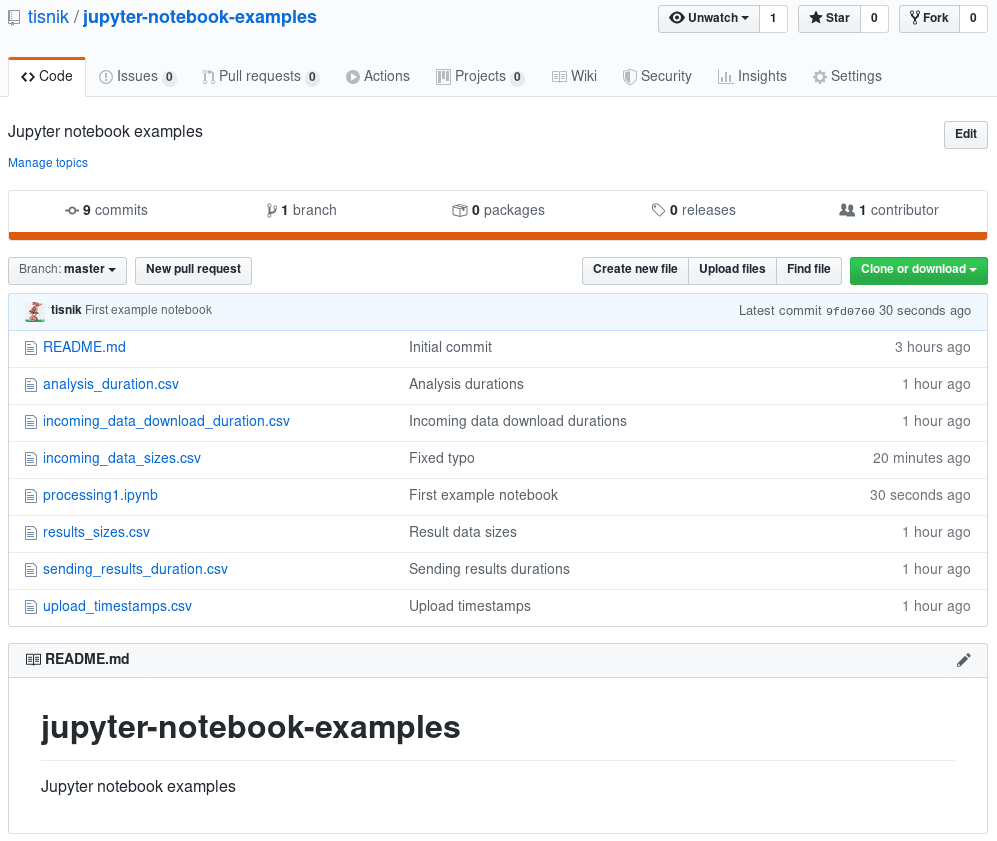Screen dimensions: 997x841
Task: Click the Manage topics link
Action: click(48, 163)
